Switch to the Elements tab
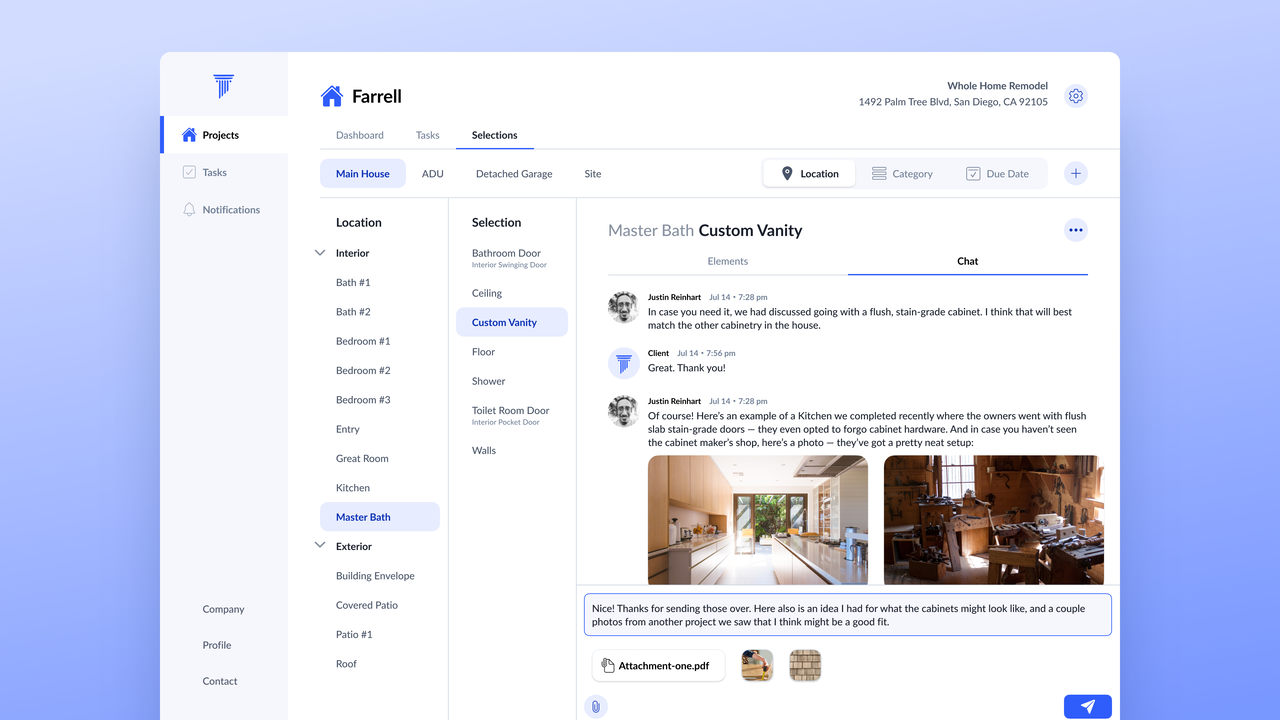The width and height of the screenshot is (1280, 720). 727,261
